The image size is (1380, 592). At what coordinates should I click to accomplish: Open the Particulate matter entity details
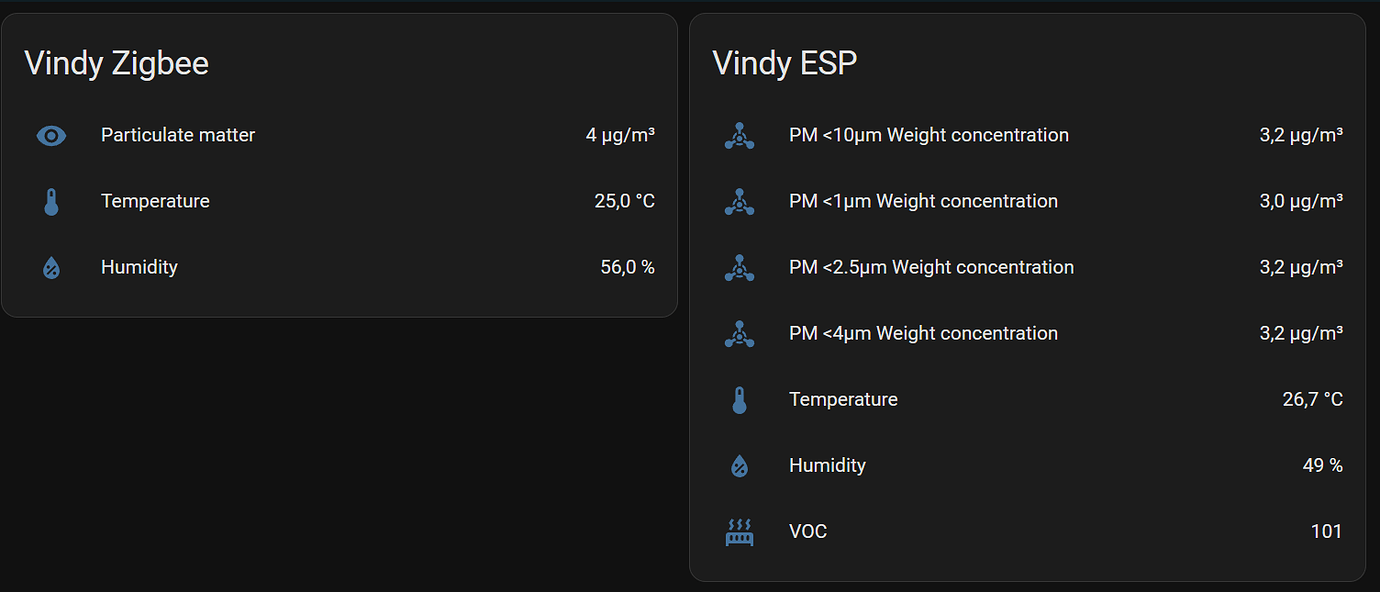[339, 135]
